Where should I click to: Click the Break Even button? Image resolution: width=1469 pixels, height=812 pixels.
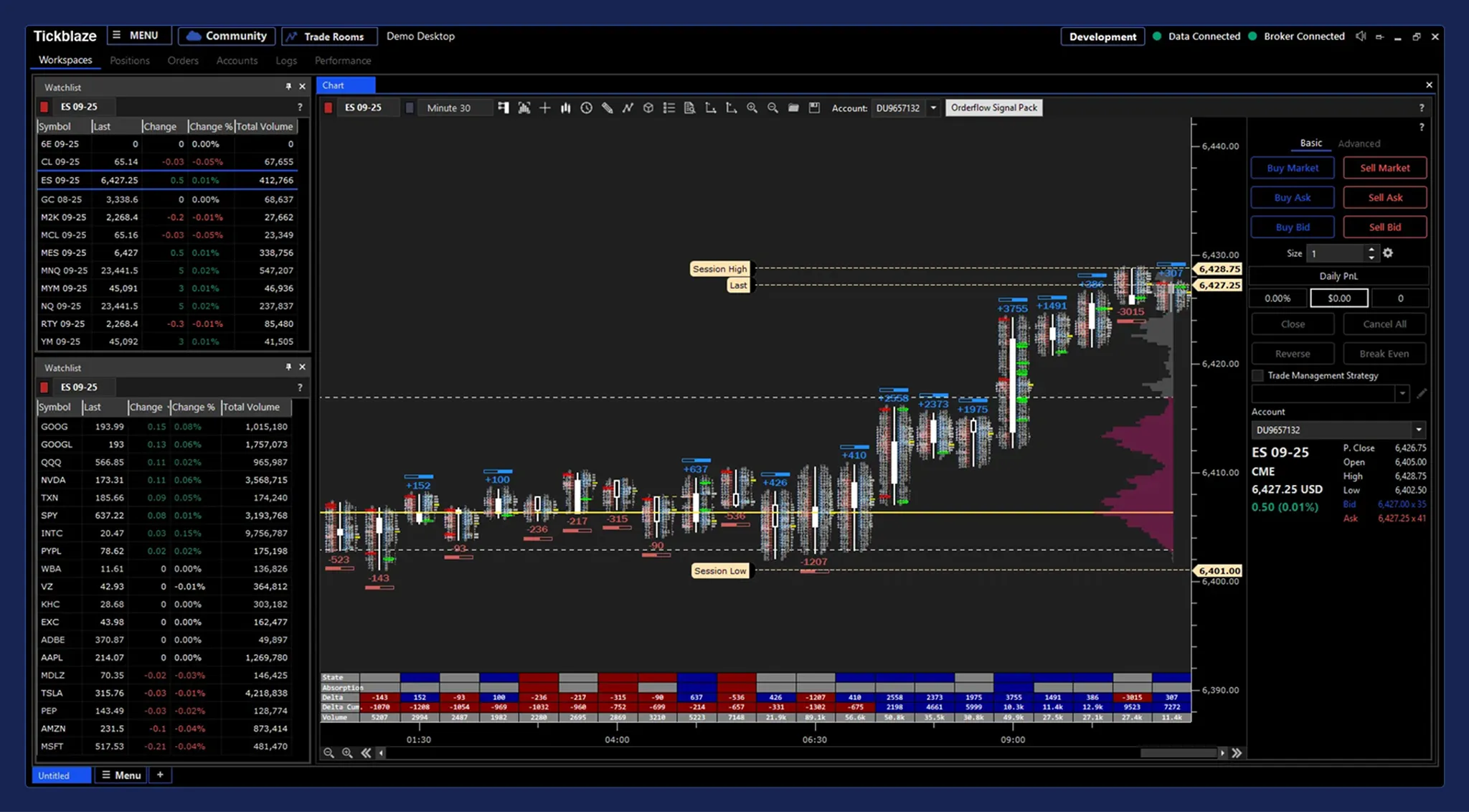pos(1384,354)
